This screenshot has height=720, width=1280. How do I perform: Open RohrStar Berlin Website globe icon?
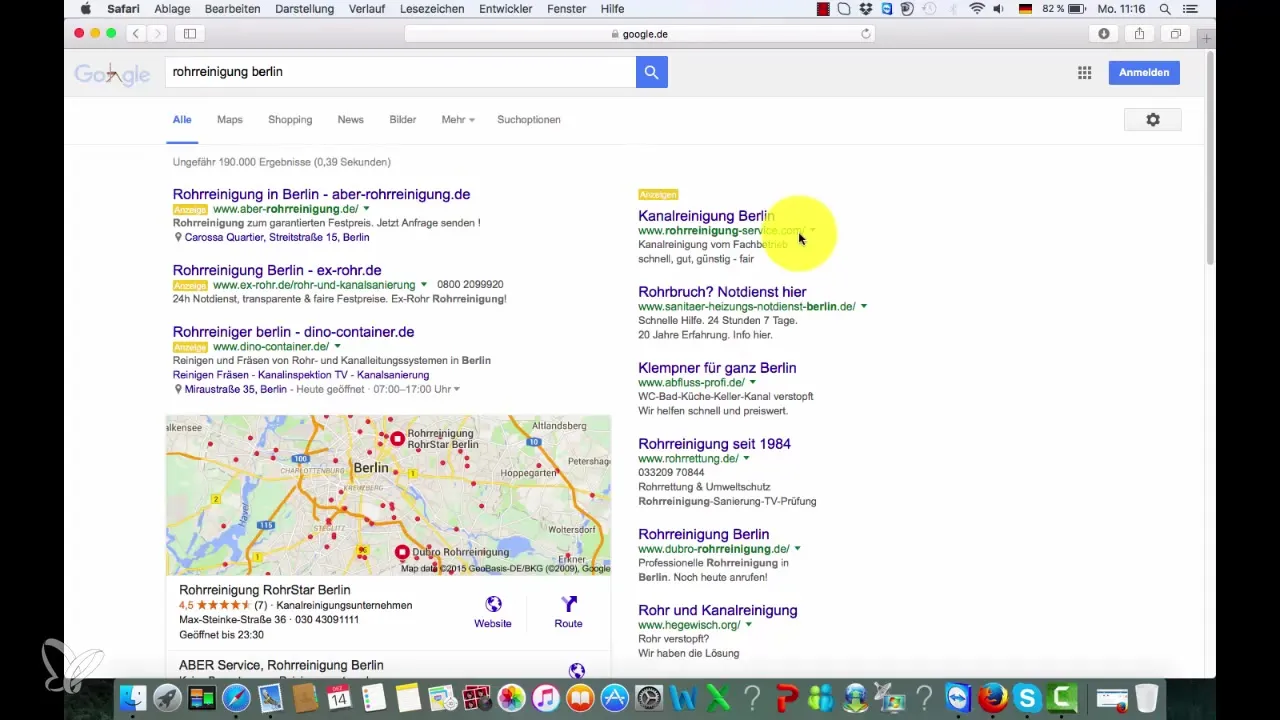493,604
